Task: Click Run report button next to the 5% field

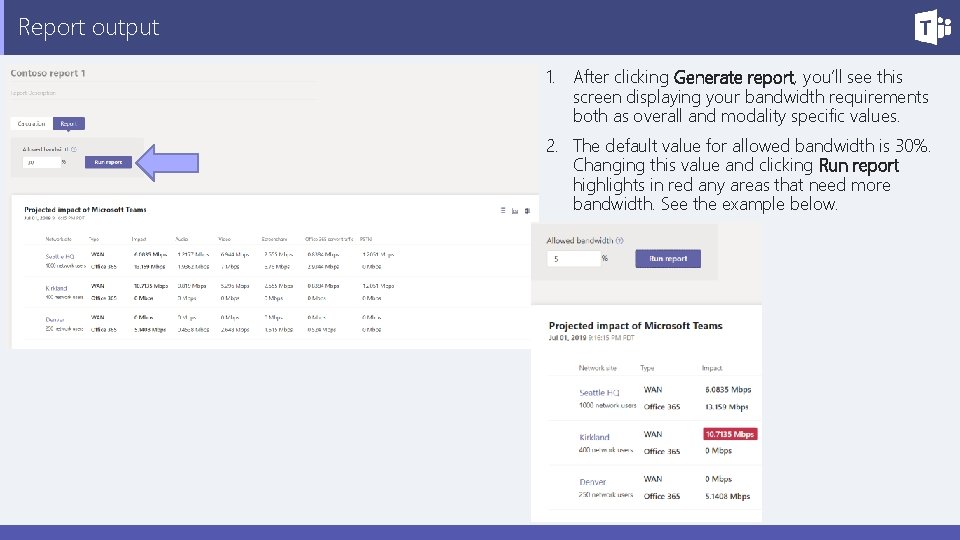Action: [x=668, y=258]
